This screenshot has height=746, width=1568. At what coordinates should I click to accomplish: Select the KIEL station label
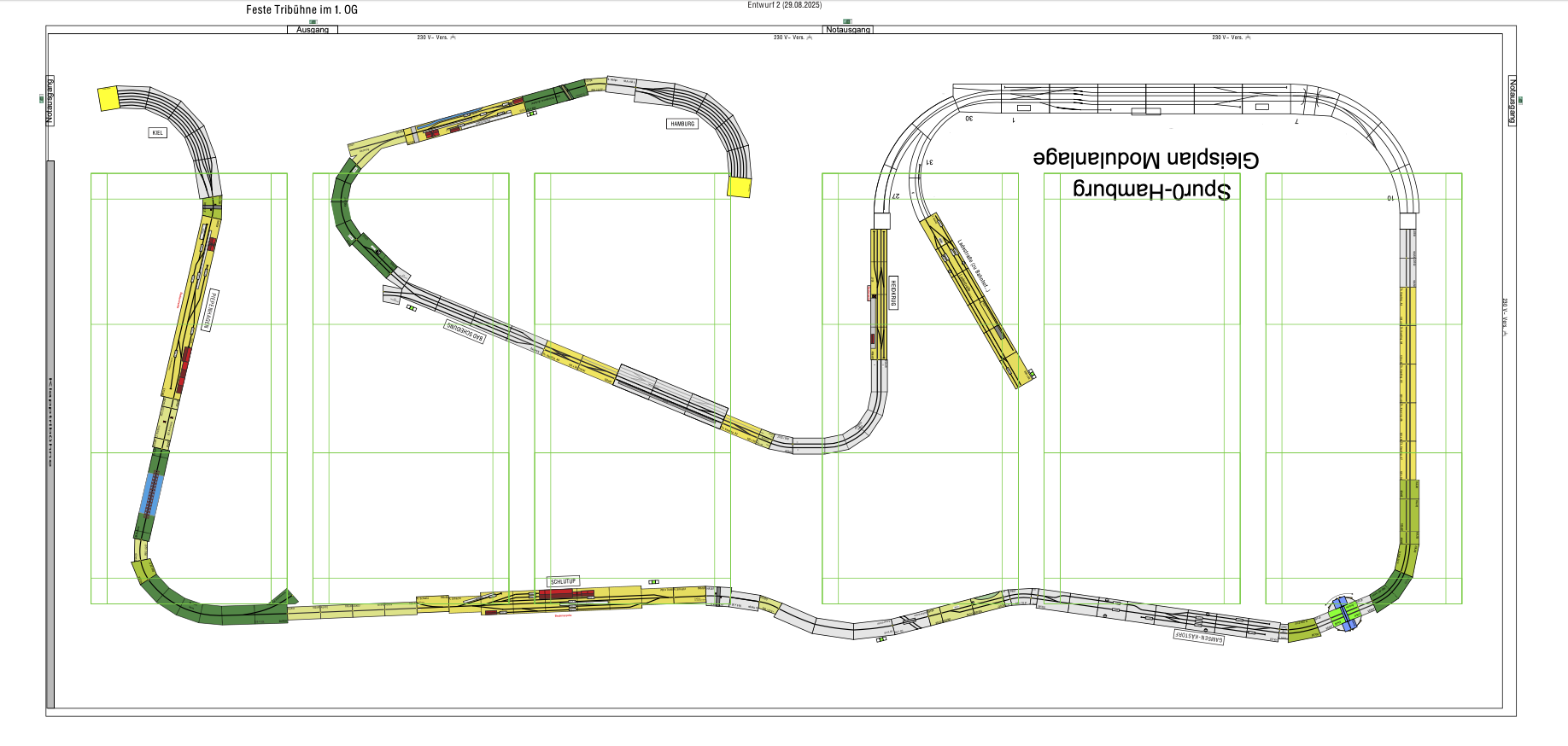tap(157, 133)
